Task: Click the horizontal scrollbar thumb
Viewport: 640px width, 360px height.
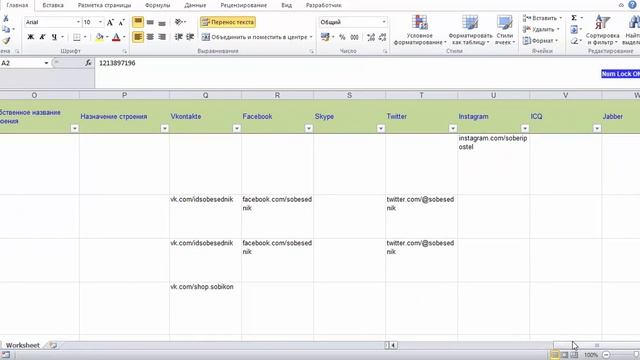Action: point(596,345)
